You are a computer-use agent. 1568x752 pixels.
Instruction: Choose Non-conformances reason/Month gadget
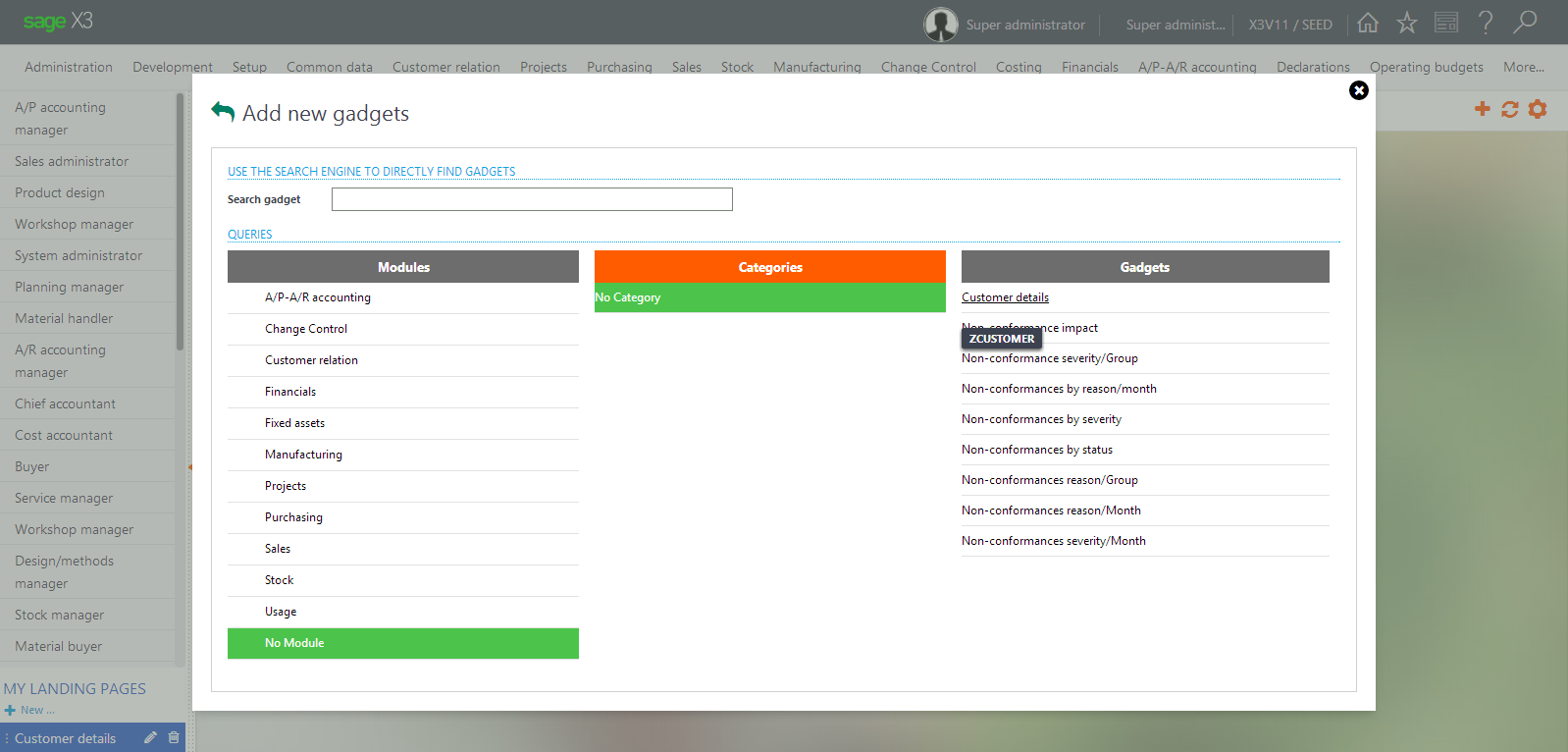[1051, 510]
